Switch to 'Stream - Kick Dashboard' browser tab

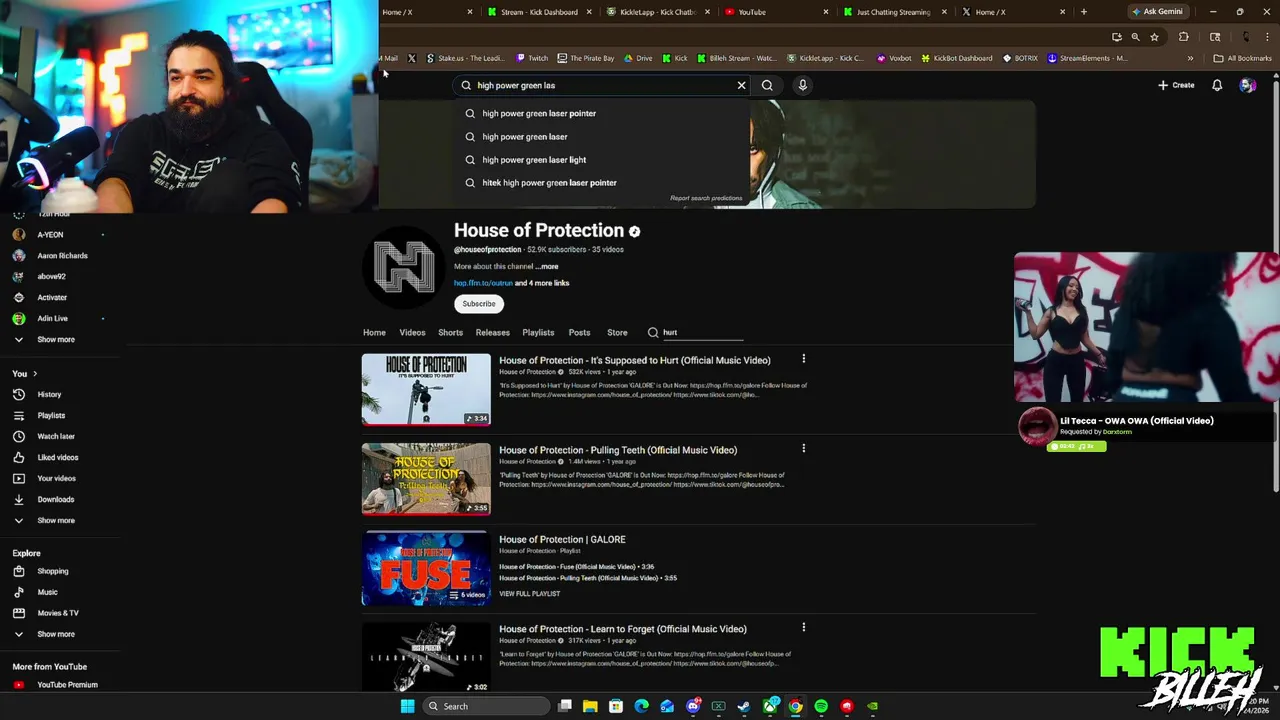[539, 12]
